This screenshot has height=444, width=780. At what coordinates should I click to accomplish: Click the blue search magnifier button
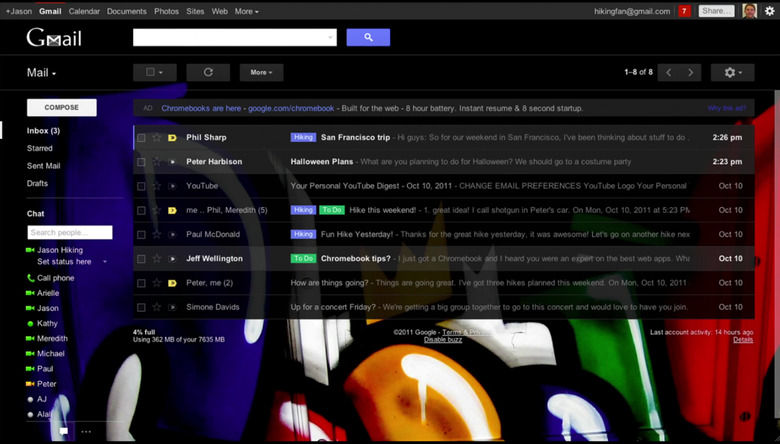368,37
